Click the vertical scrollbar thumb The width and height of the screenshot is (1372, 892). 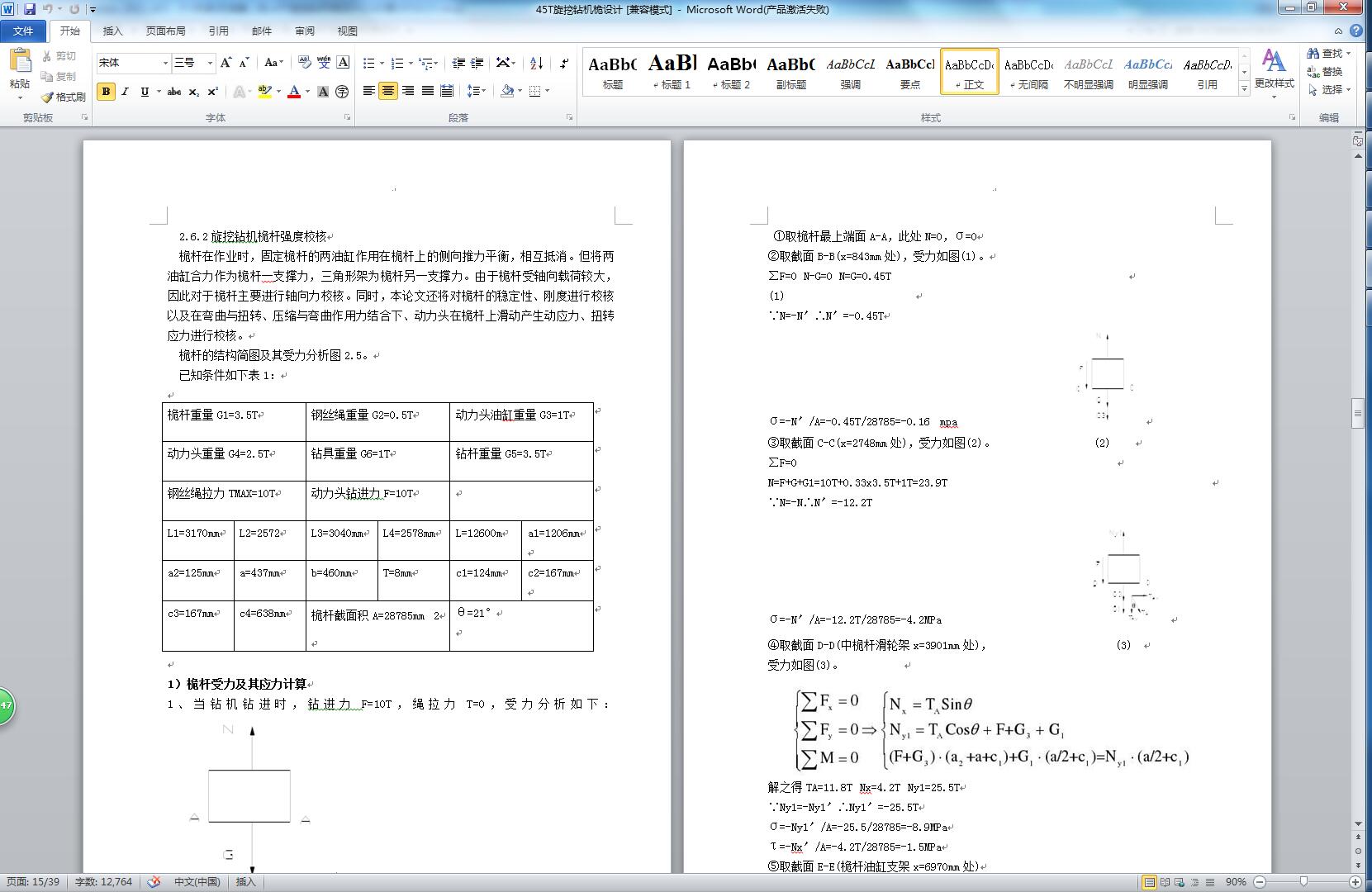(1357, 413)
